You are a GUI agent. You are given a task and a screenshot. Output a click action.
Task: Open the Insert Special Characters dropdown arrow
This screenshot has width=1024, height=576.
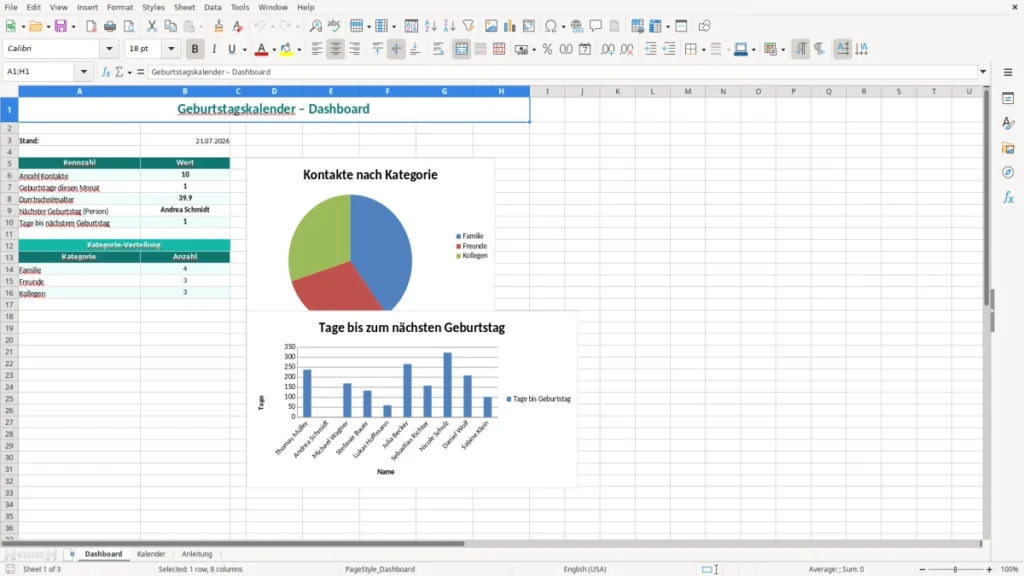[563, 27]
